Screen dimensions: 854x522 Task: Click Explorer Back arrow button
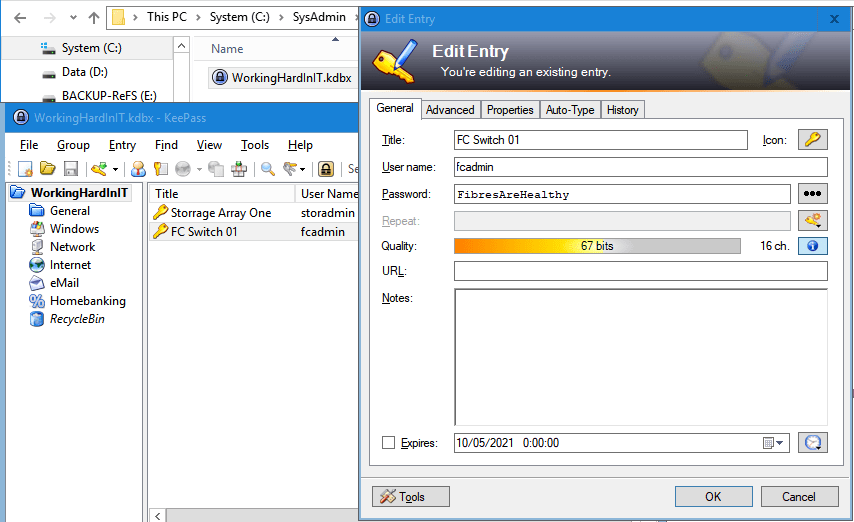pos(20,18)
